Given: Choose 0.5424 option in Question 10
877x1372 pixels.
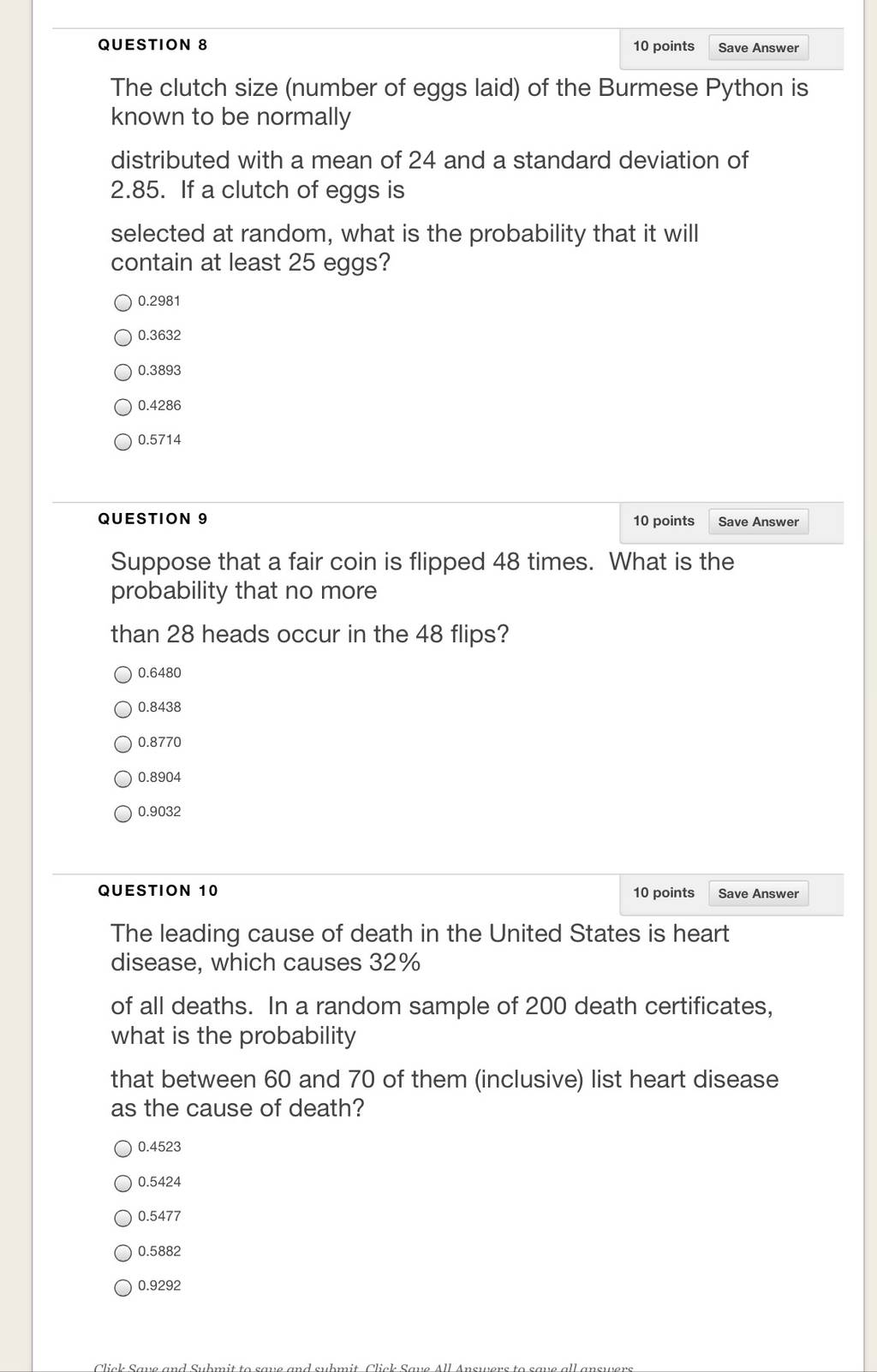Looking at the screenshot, I should (x=123, y=1183).
